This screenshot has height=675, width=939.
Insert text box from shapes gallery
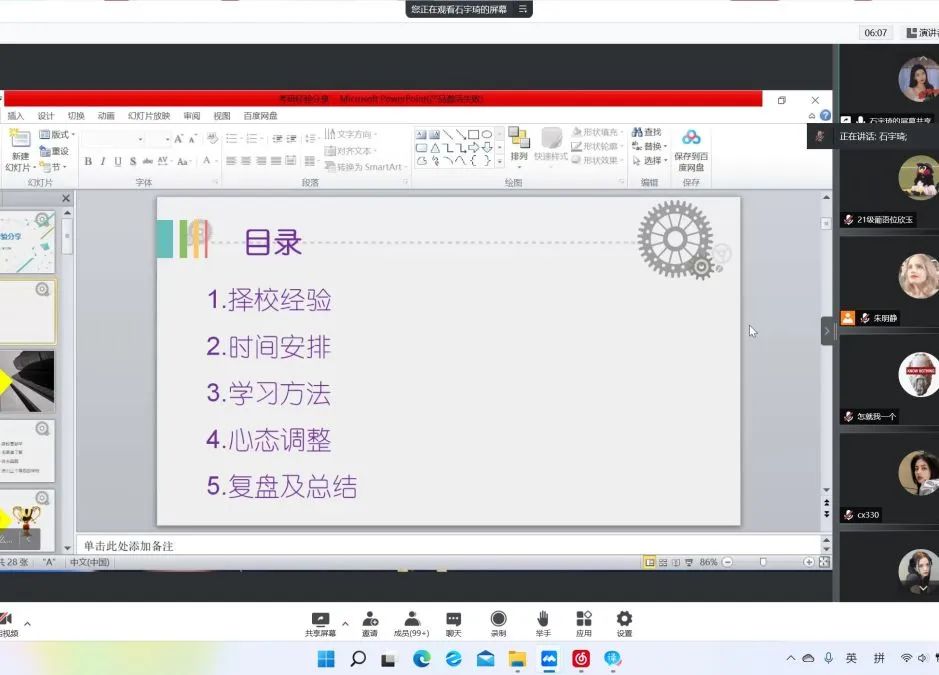421,134
